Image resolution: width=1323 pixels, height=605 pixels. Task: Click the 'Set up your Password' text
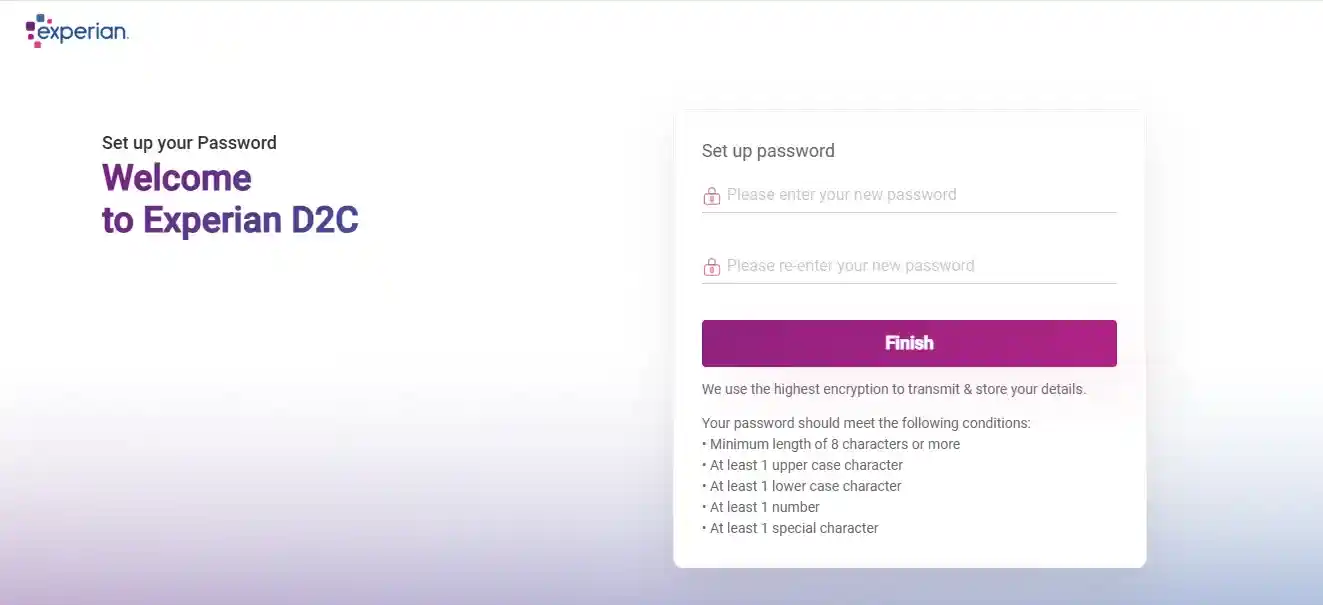[189, 142]
